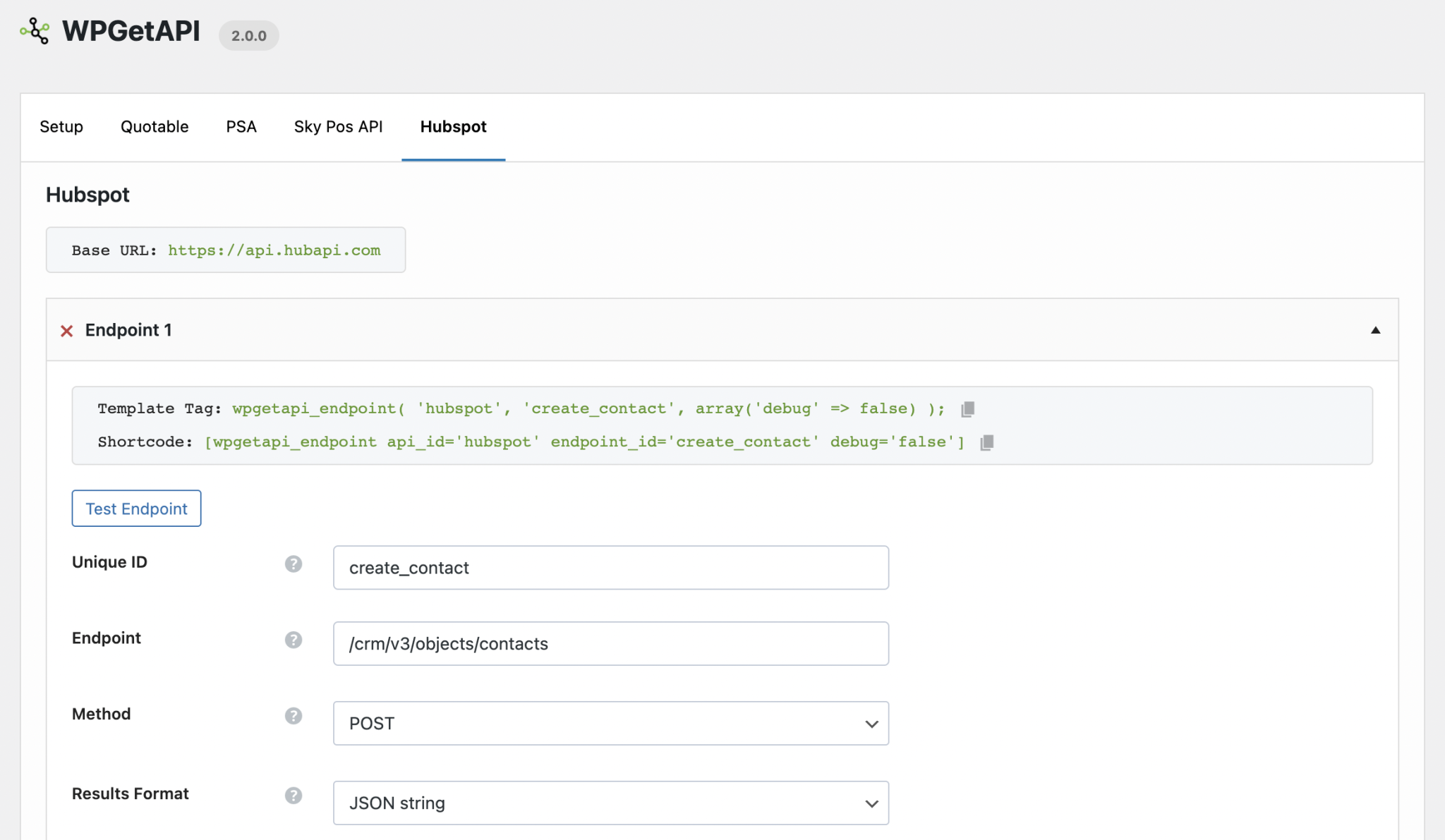Click the WPGetAPI logo icon
Viewport: 1445px width, 840px height.
[35, 30]
